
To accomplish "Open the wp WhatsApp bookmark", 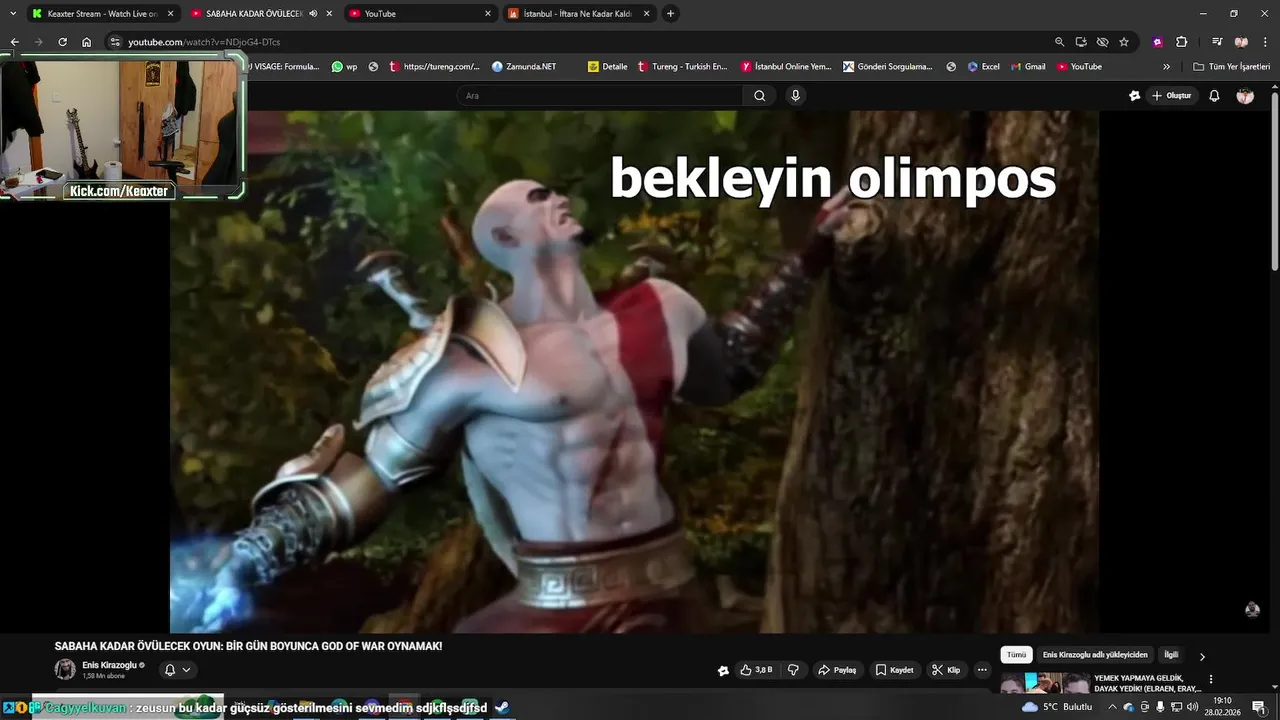I will (344, 67).
